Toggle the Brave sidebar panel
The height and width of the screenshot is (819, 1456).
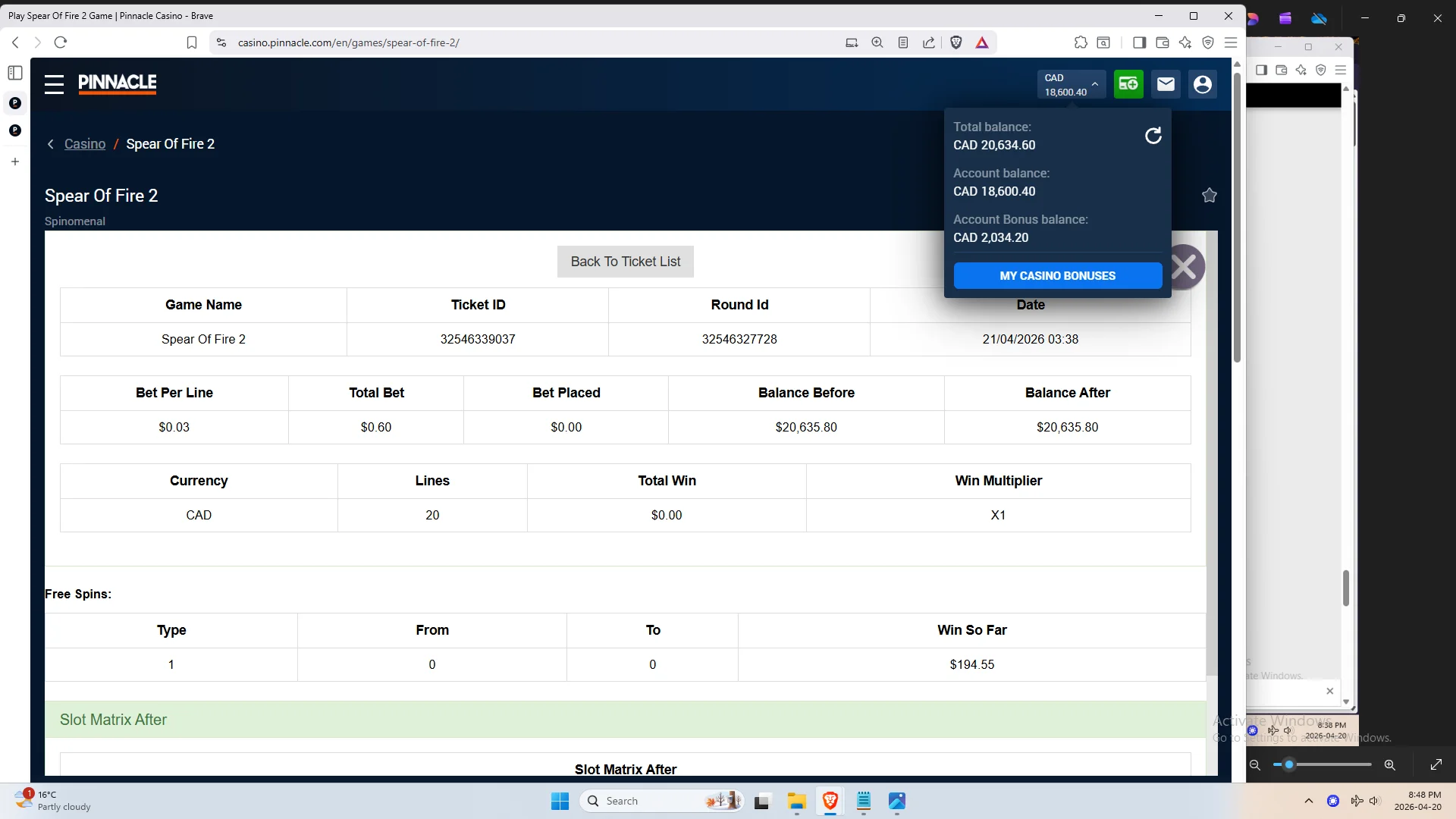[x=1139, y=42]
